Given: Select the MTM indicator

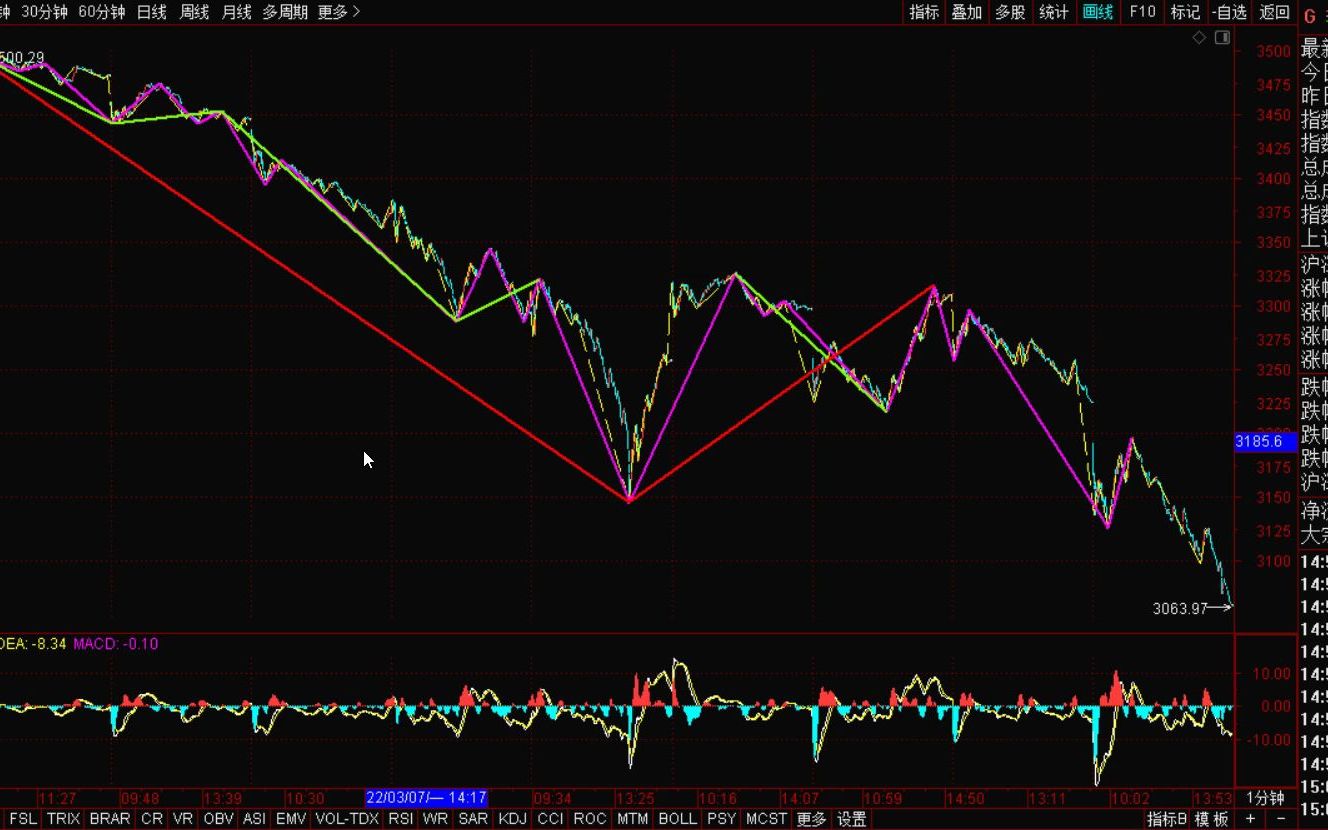Looking at the screenshot, I should point(632,819).
